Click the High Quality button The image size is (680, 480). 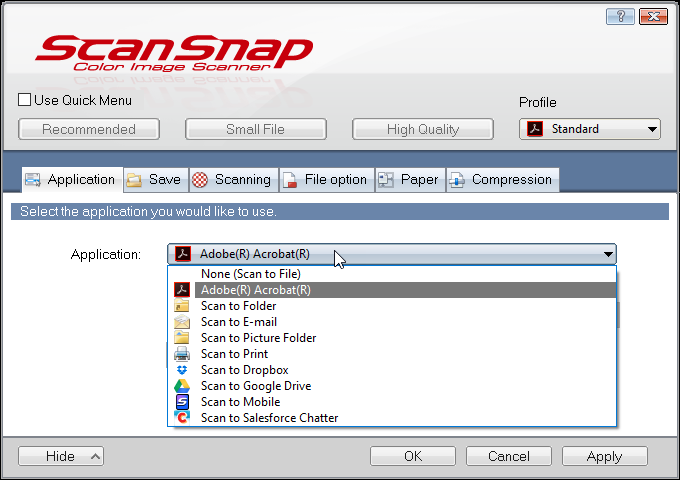[x=423, y=129]
